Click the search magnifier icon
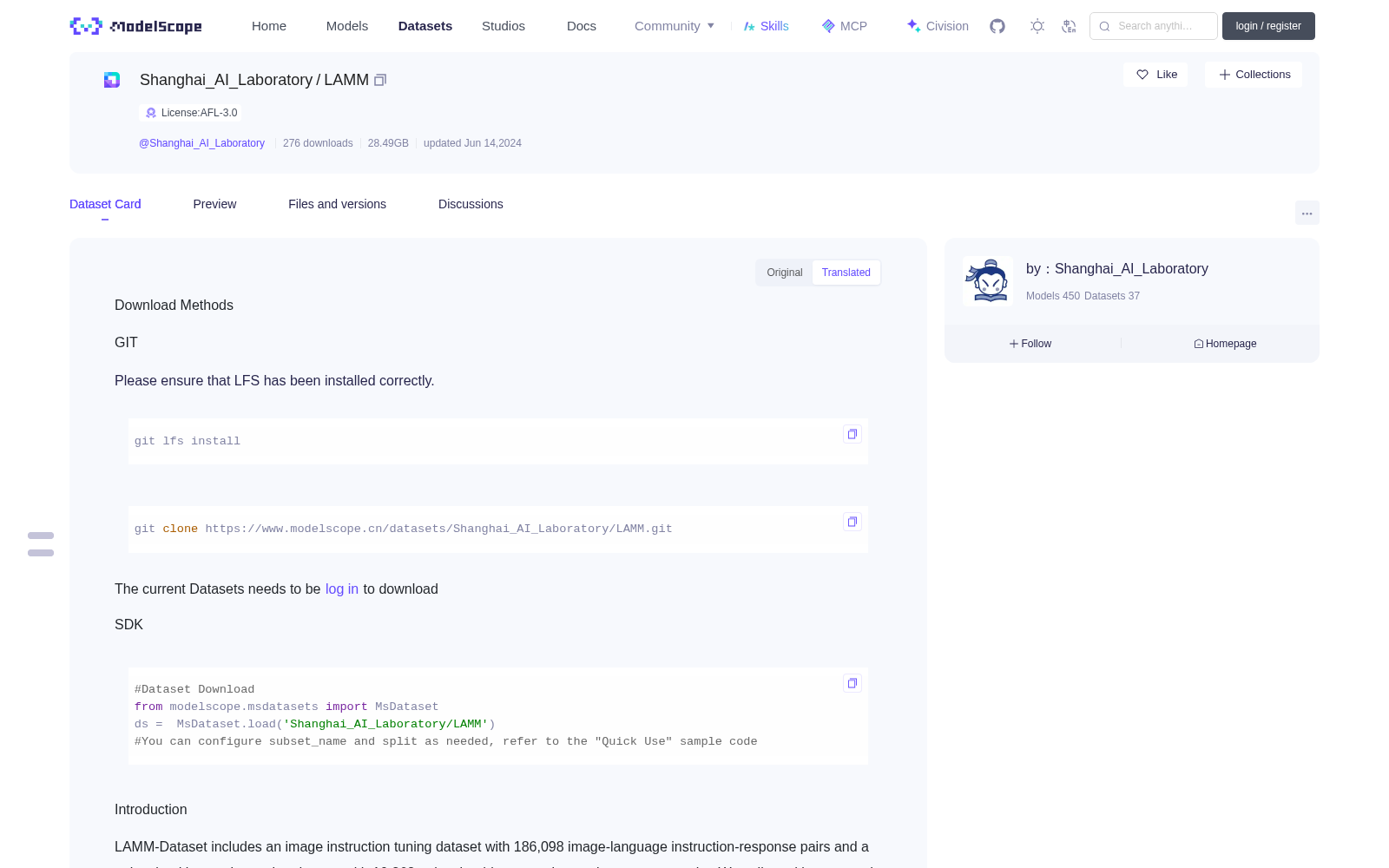 pyautogui.click(x=1104, y=26)
